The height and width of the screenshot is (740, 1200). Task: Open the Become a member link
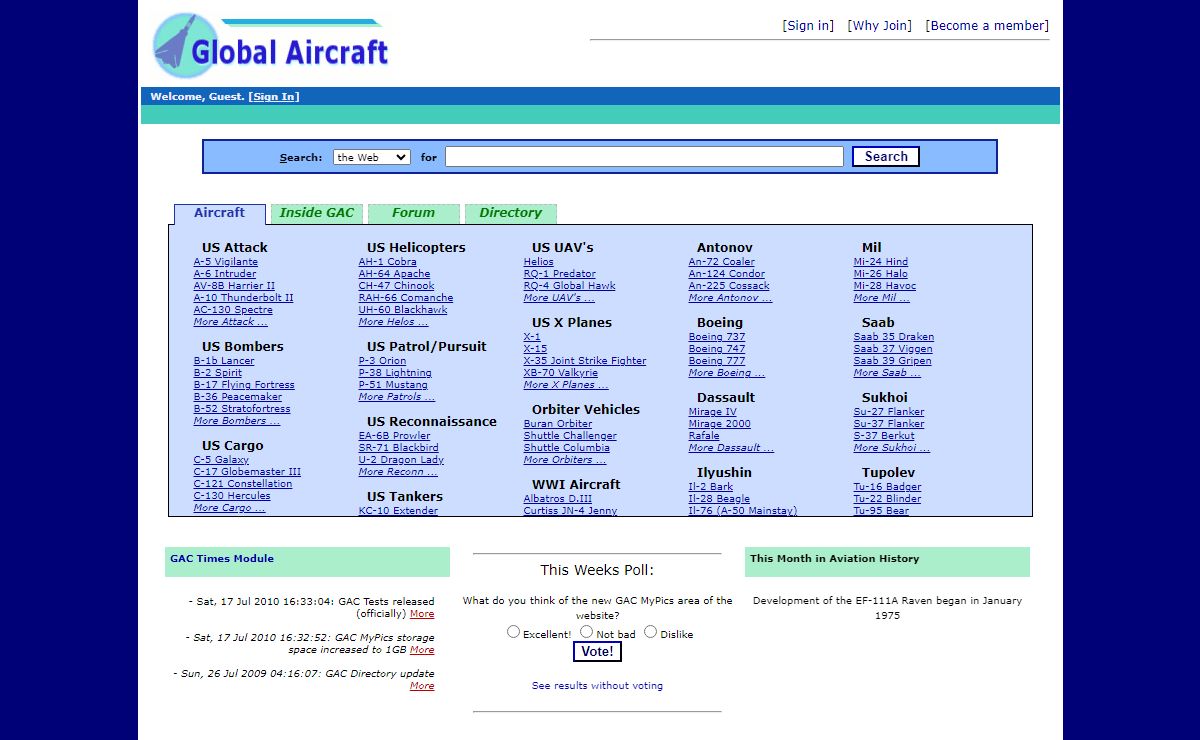(987, 26)
